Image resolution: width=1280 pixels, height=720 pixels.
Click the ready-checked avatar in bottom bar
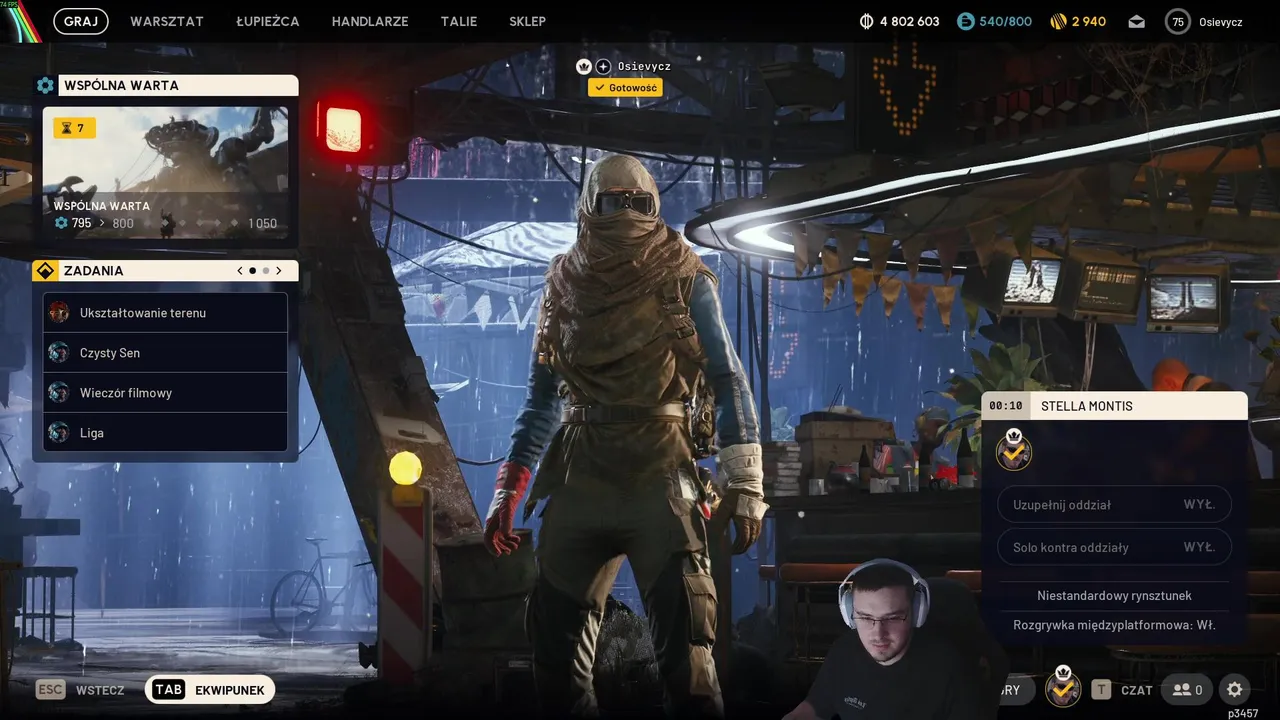coord(1063,687)
